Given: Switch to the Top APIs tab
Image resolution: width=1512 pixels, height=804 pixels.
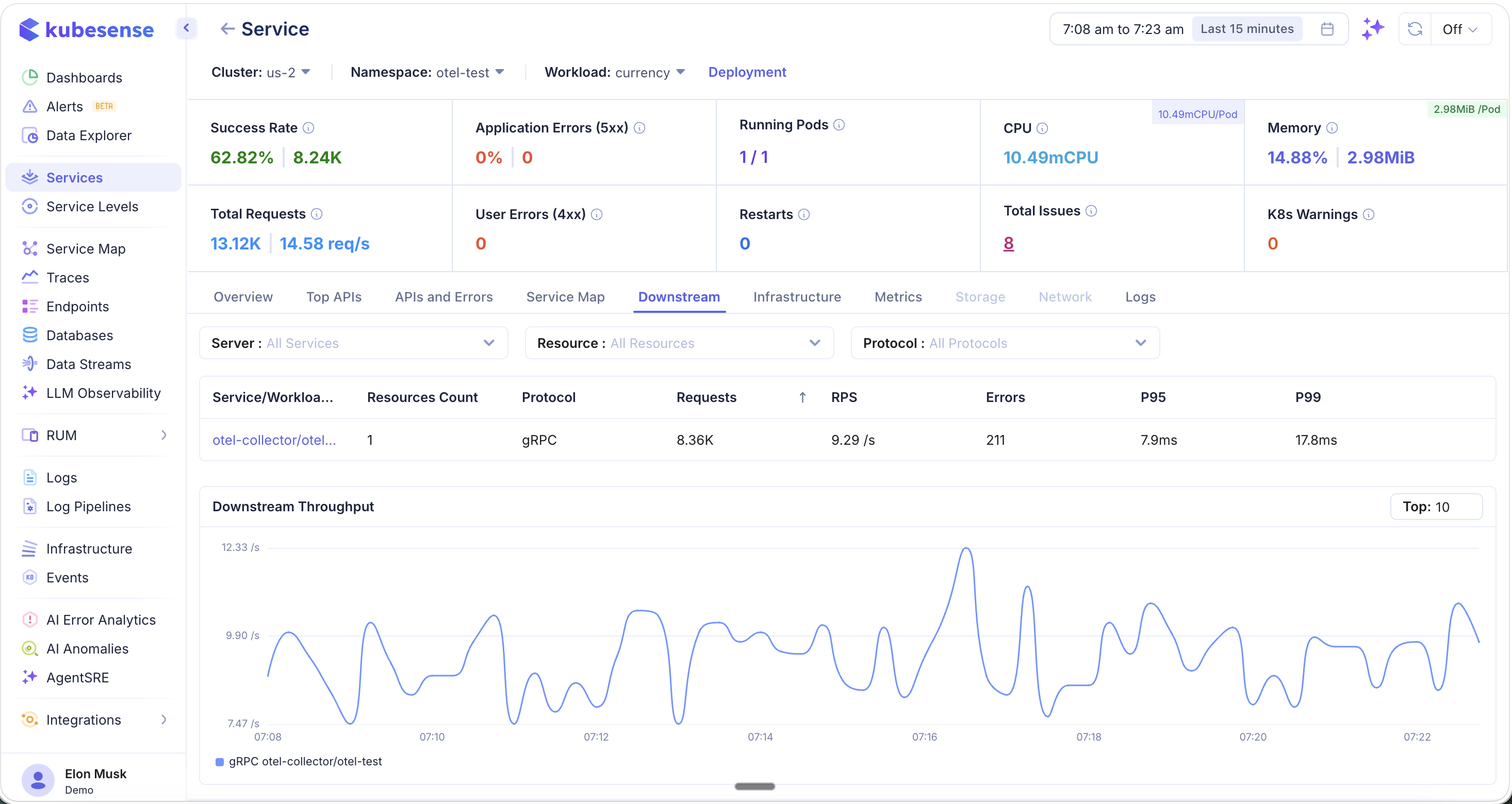Looking at the screenshot, I should 333,297.
